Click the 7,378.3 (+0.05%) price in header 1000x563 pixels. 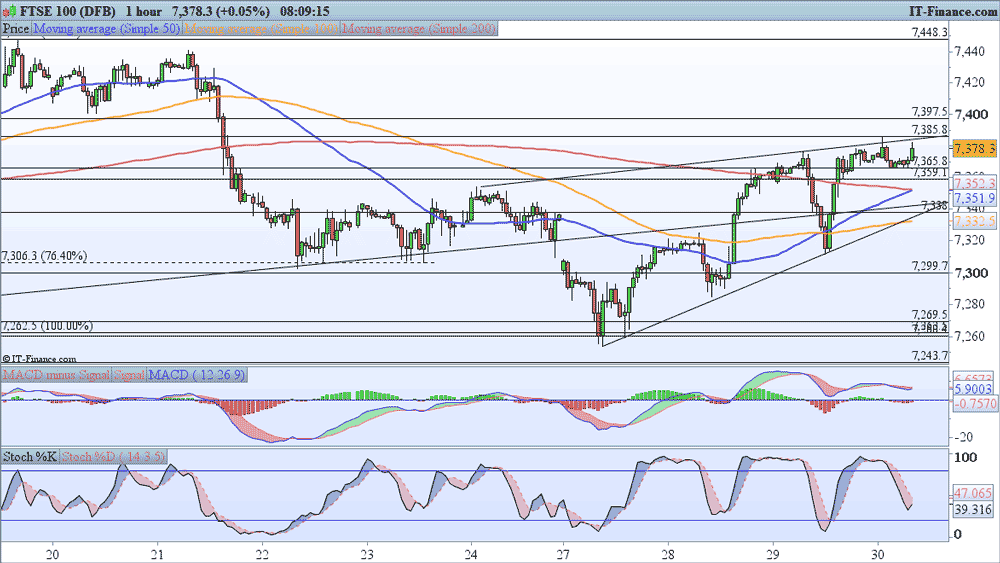coord(221,11)
